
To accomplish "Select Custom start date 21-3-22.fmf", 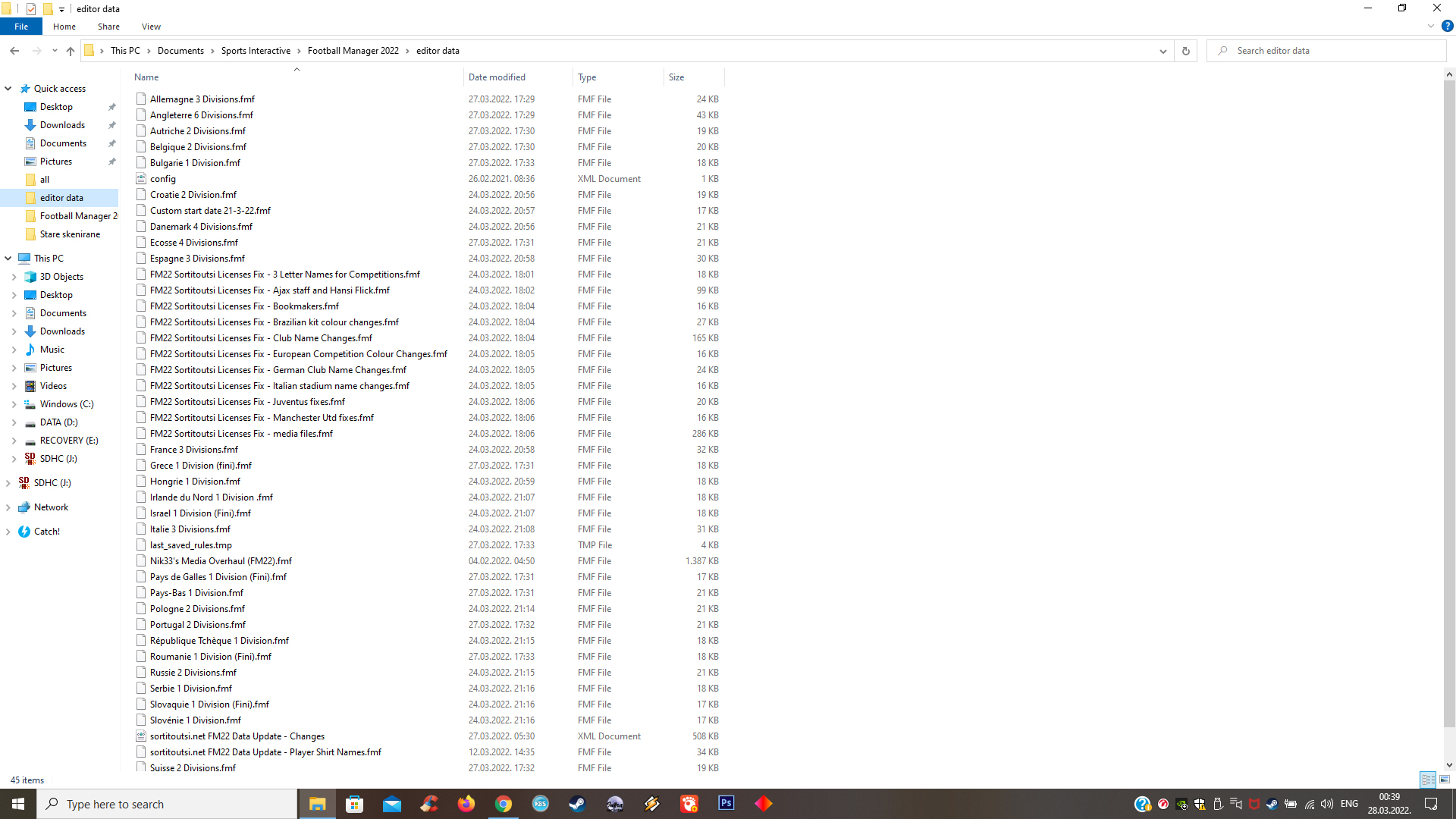I will point(210,211).
